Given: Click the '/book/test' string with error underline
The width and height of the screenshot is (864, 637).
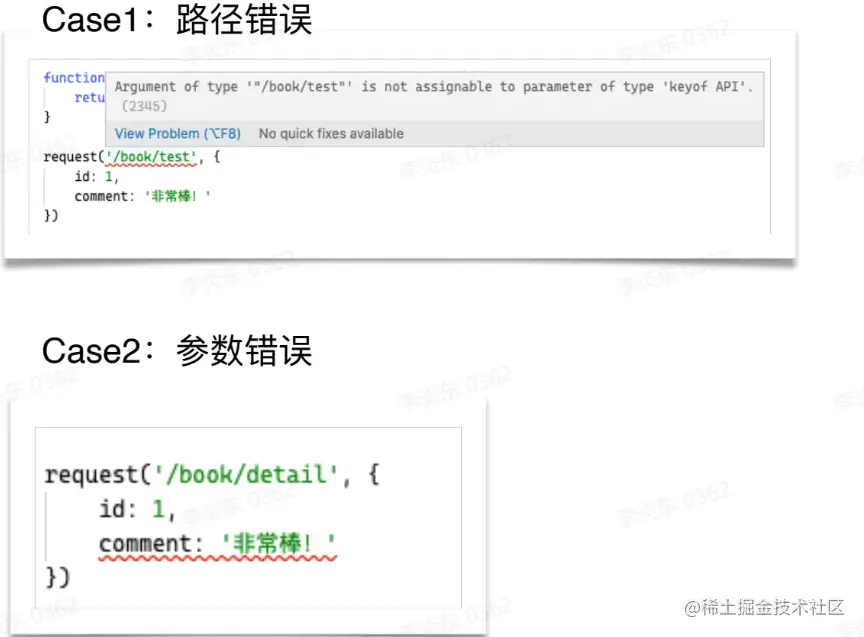Looking at the screenshot, I should point(152,157).
